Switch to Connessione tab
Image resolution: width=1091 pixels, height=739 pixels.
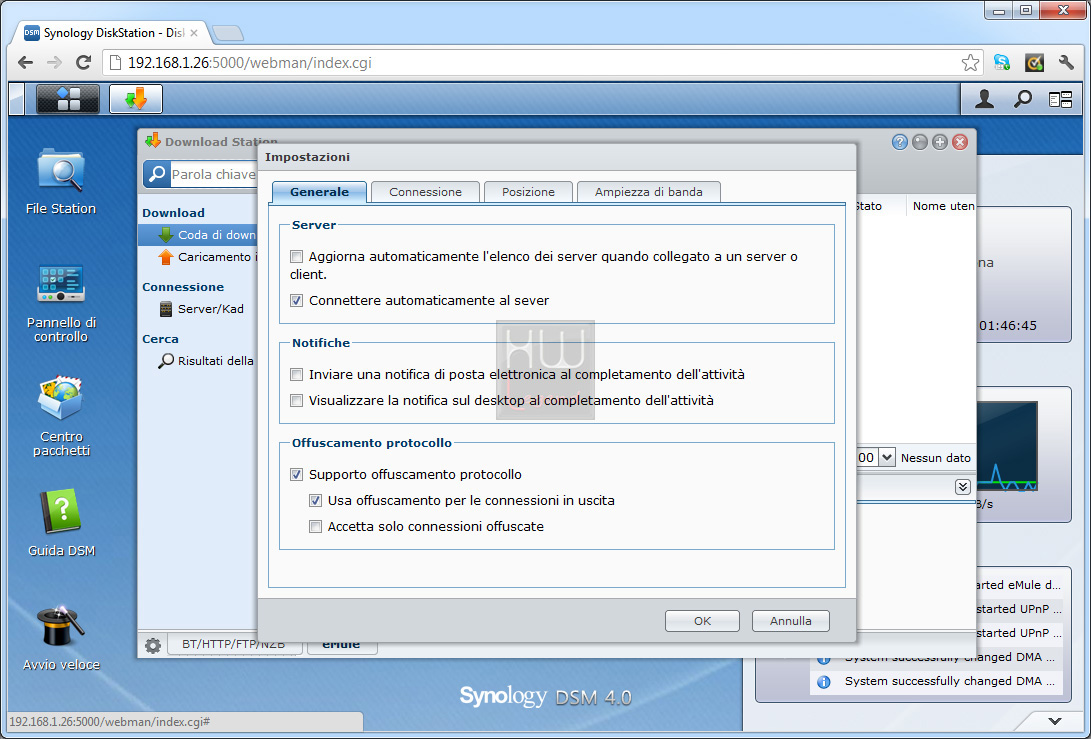click(x=425, y=192)
